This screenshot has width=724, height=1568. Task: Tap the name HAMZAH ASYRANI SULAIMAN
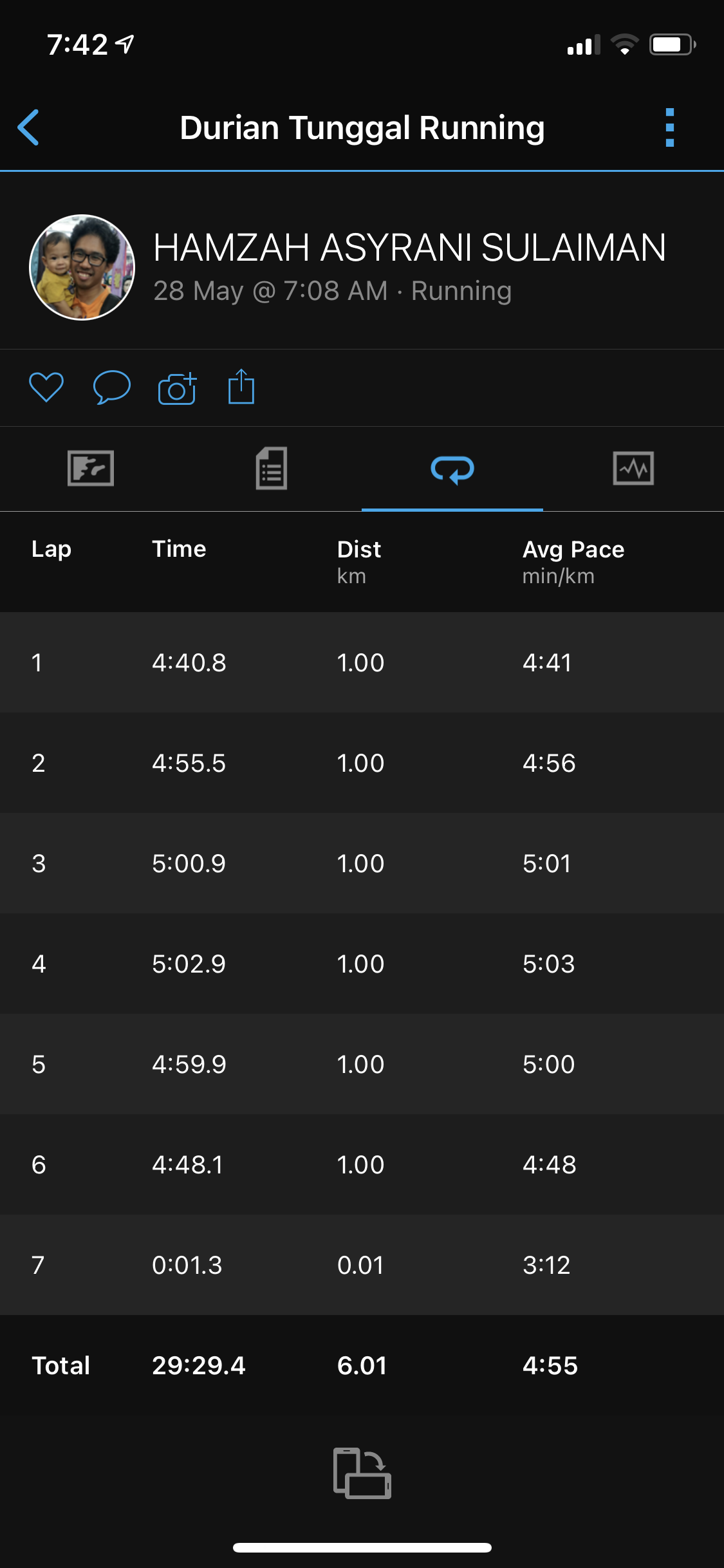[409, 248]
